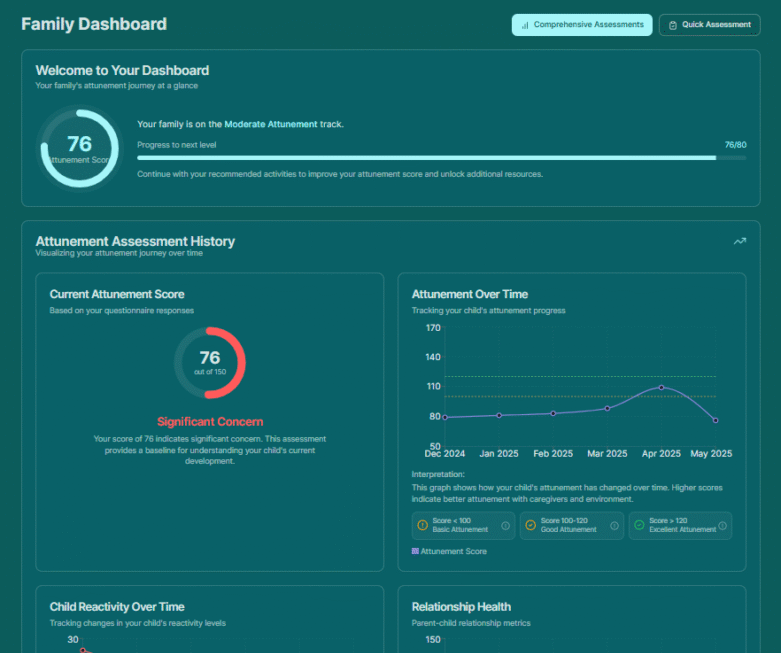Click the 170 y-axis label
Image resolution: width=781 pixels, height=653 pixels.
(x=433, y=328)
